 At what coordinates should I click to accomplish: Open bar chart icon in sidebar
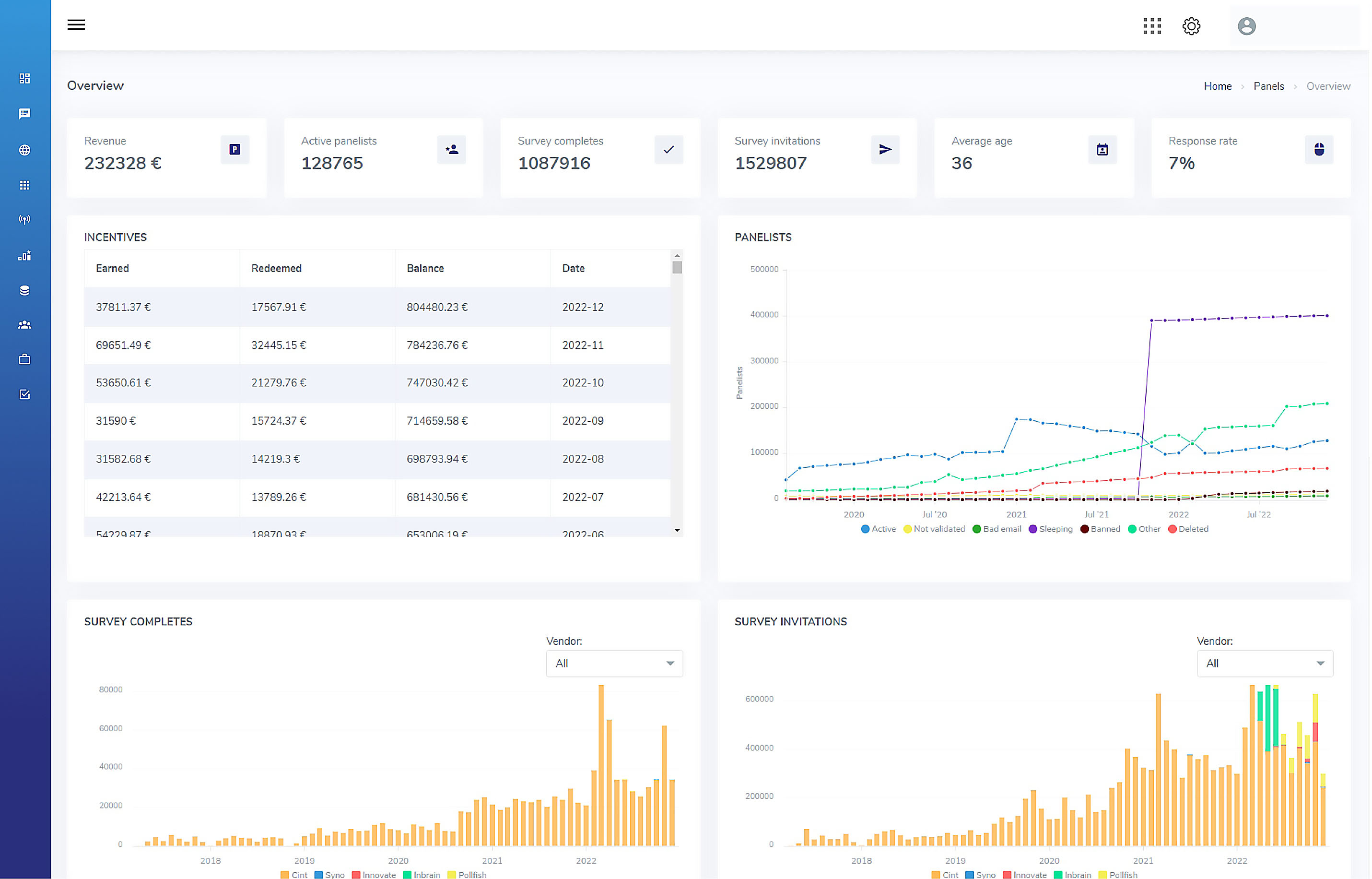pyautogui.click(x=24, y=256)
